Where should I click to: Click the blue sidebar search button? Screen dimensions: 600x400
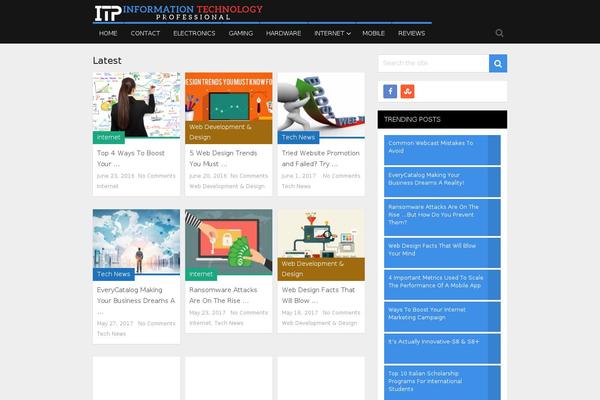[x=498, y=63]
